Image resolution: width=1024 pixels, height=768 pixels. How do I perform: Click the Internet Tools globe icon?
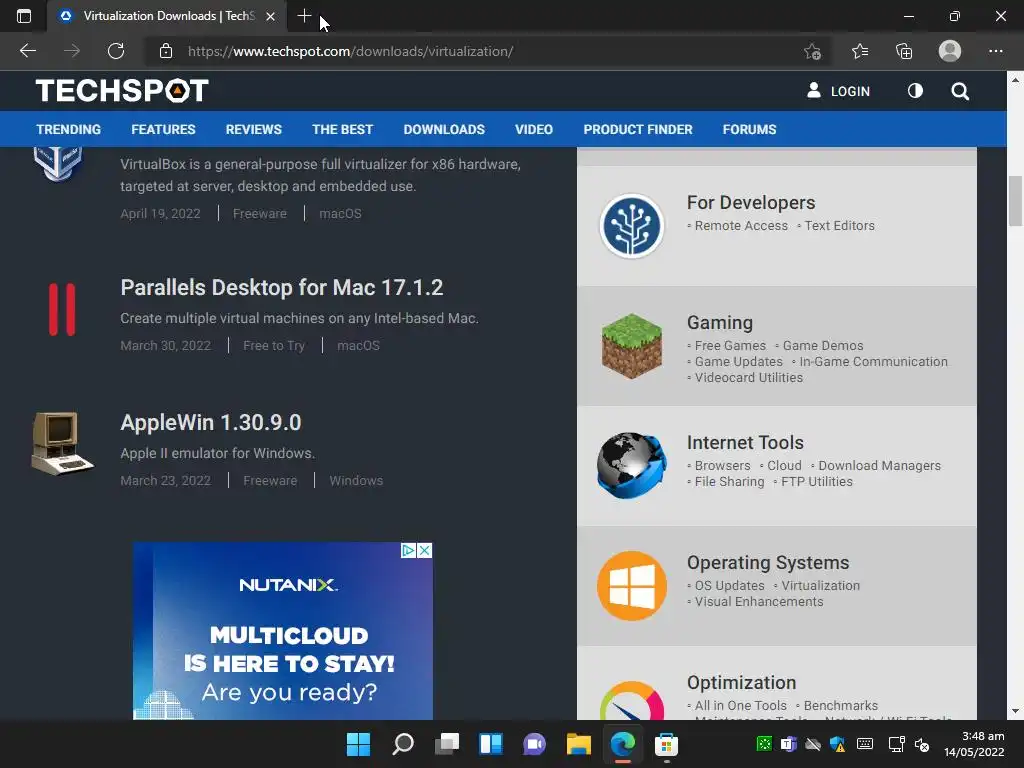[632, 465]
